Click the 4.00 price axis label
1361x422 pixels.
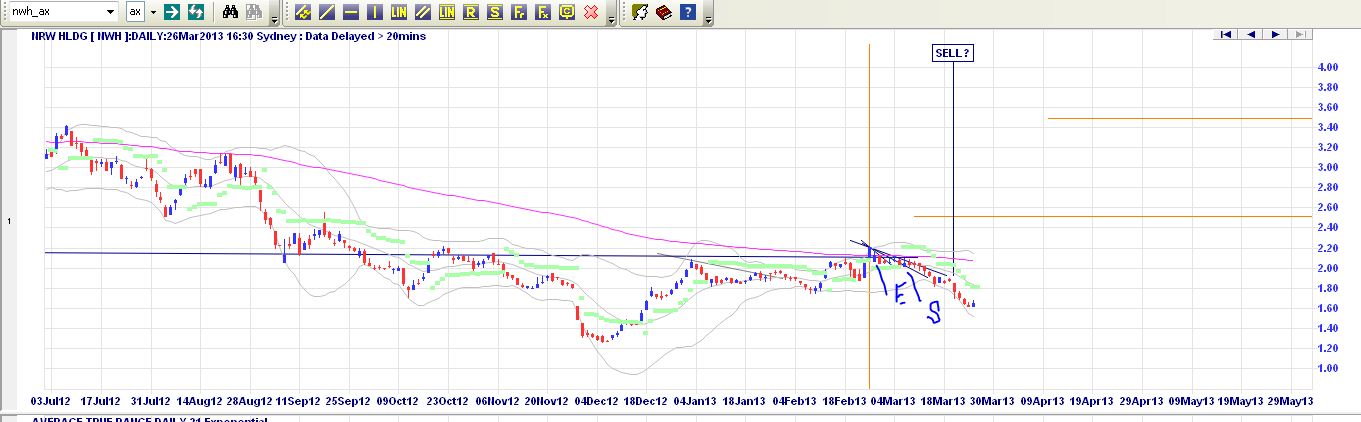pyautogui.click(x=1328, y=67)
